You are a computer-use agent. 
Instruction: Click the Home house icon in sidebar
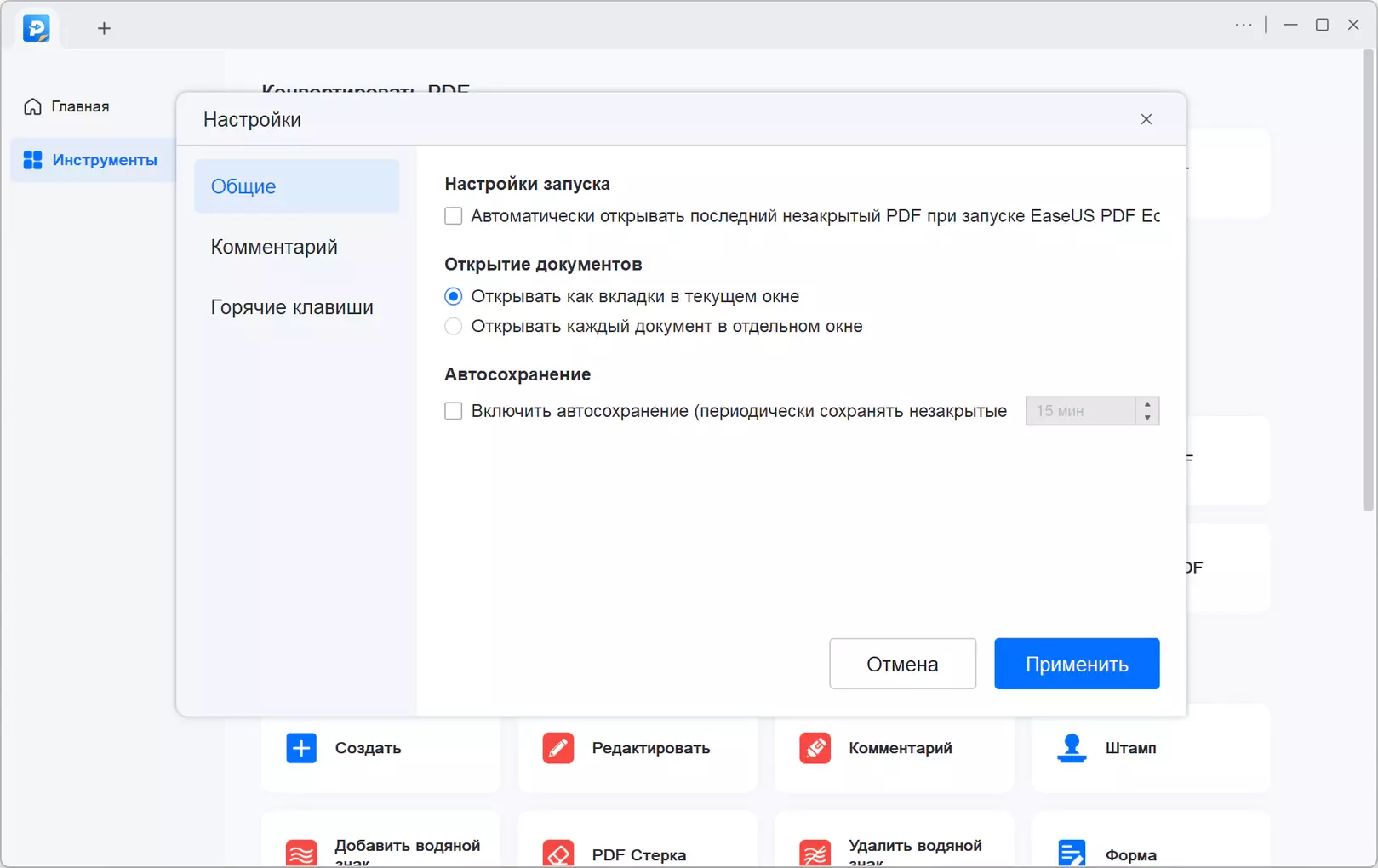[x=32, y=106]
